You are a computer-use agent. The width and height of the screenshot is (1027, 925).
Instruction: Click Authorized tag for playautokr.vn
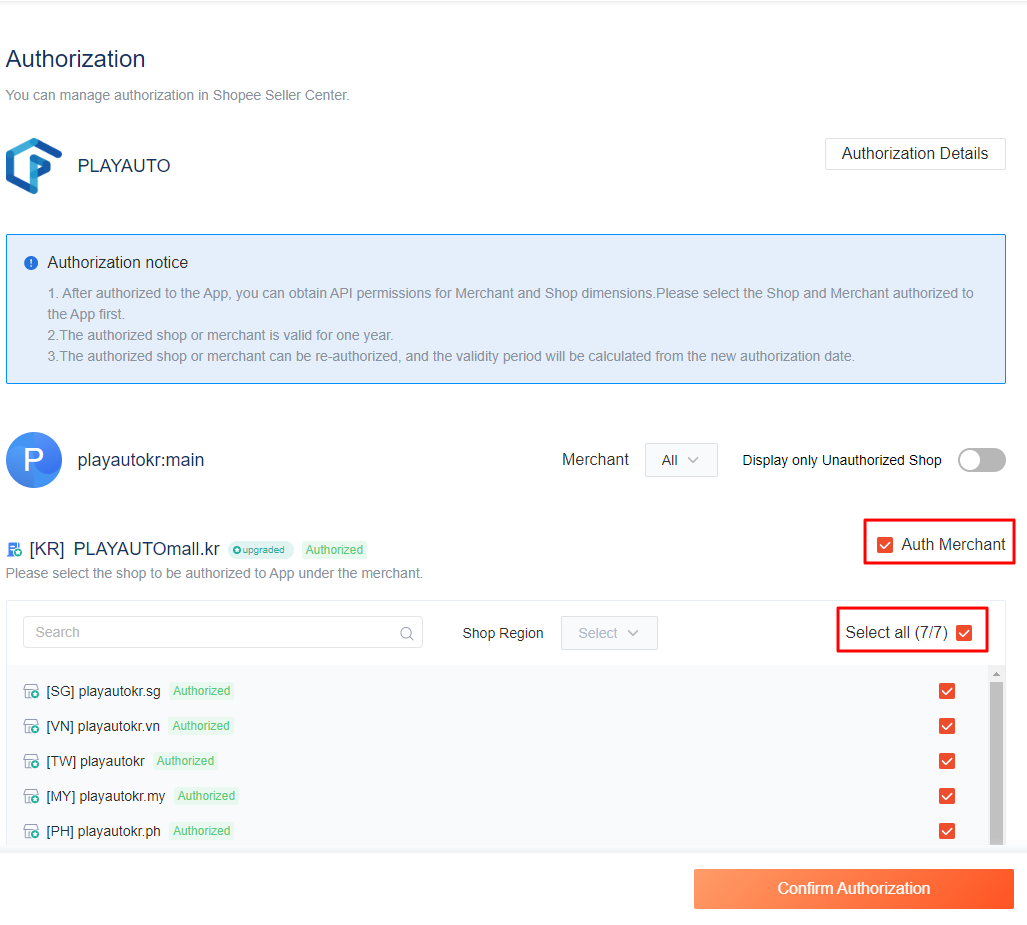click(201, 726)
